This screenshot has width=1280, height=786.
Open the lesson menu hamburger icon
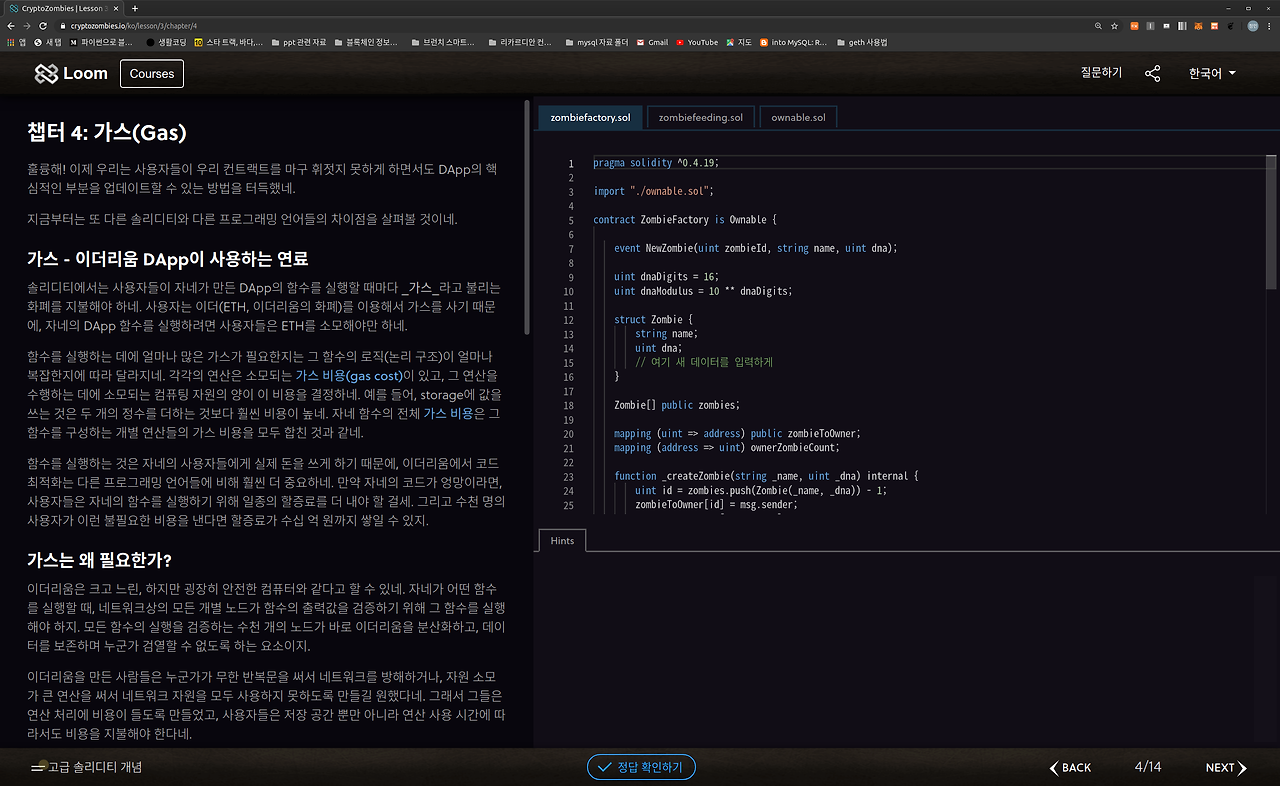coord(38,767)
